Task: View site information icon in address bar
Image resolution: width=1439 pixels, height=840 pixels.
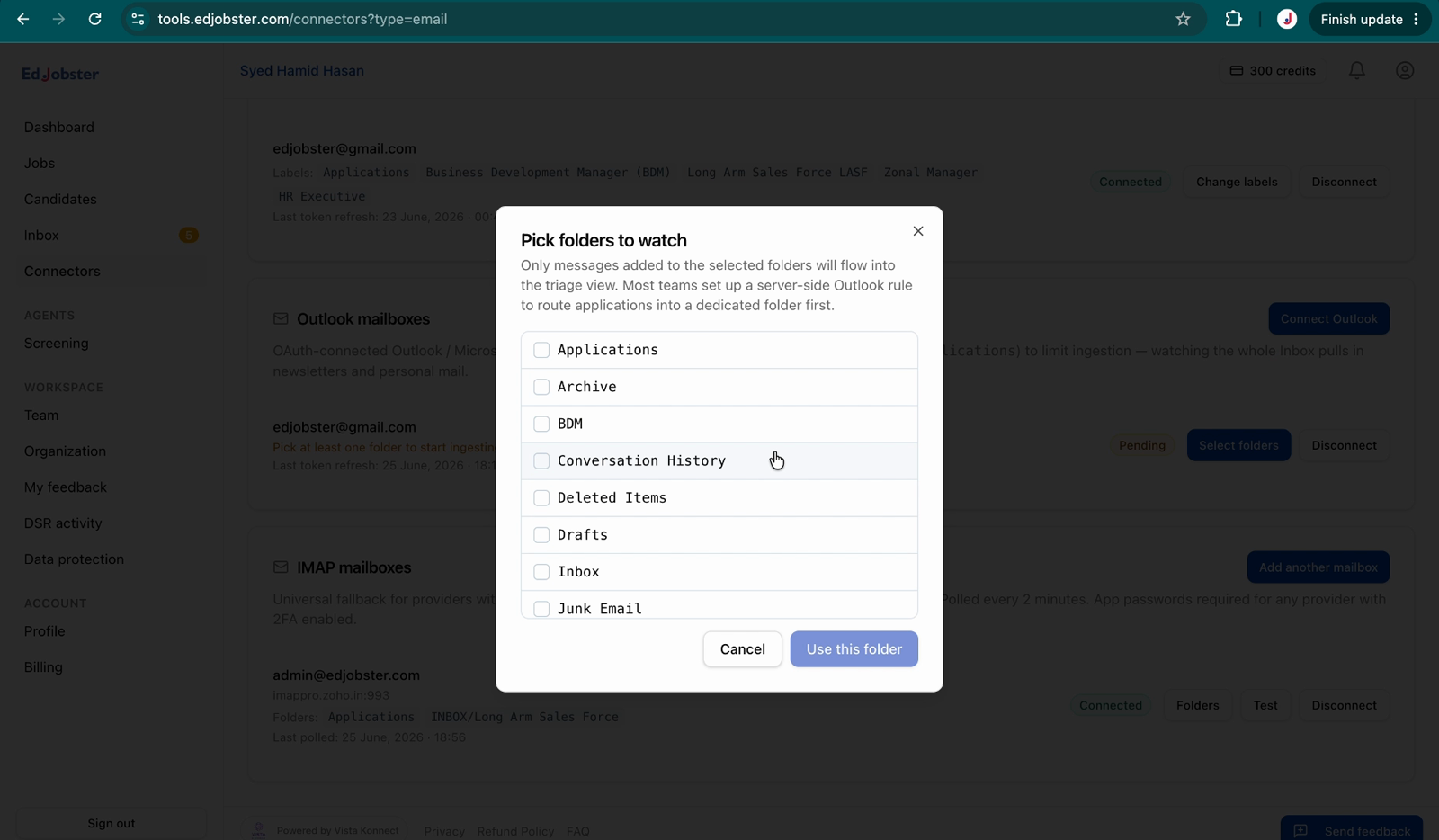Action: (x=138, y=19)
